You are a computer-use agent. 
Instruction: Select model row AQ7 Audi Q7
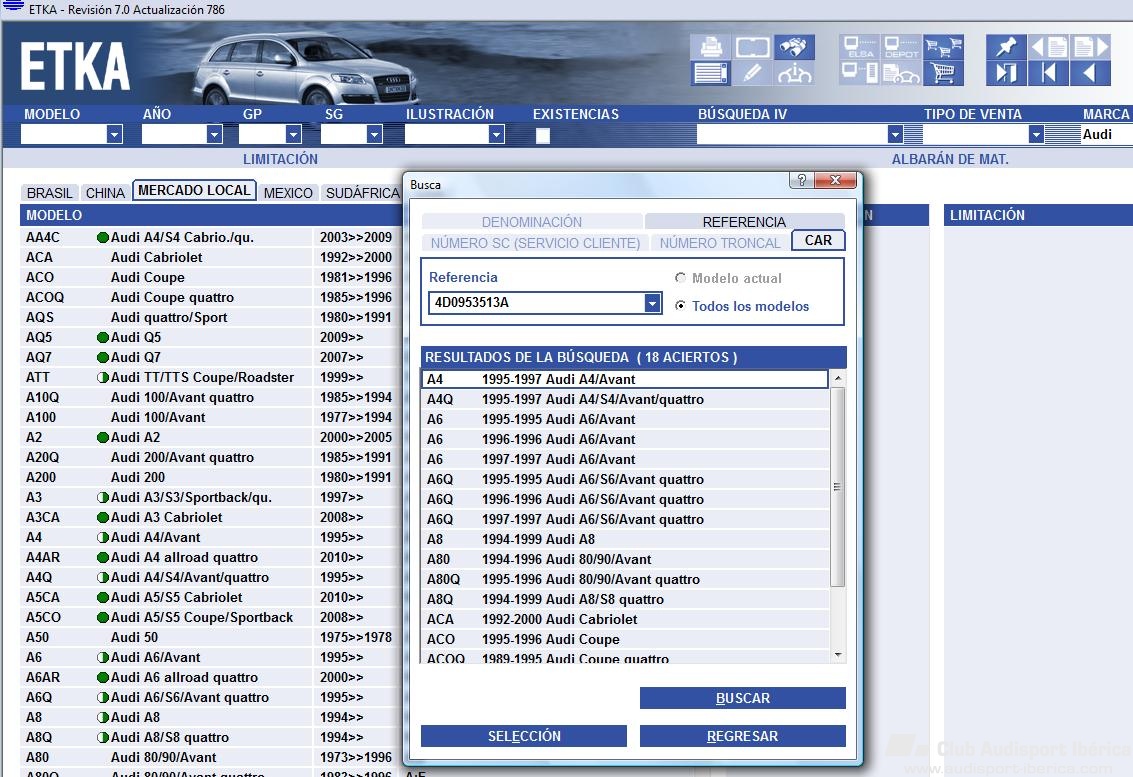pyautogui.click(x=210, y=357)
